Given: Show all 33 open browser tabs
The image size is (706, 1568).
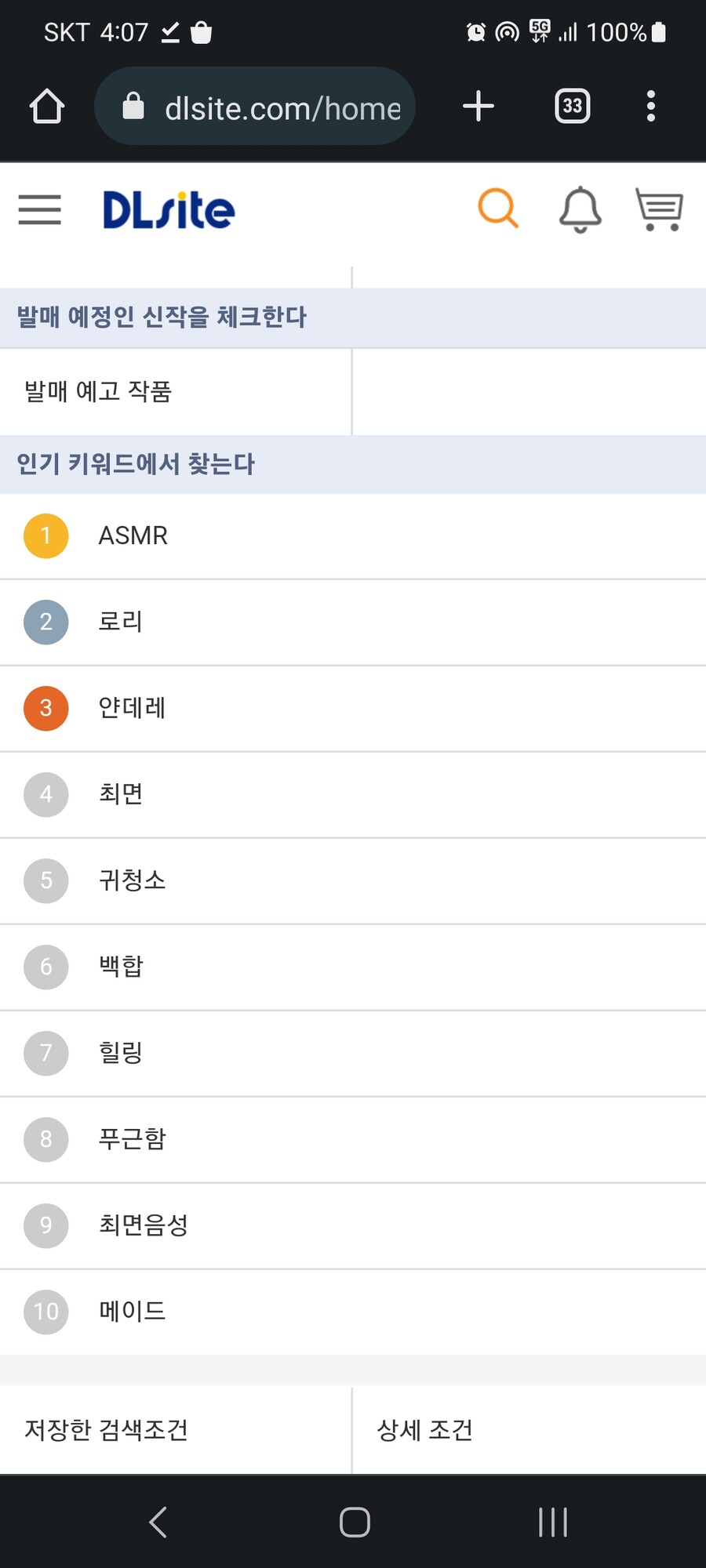Looking at the screenshot, I should coord(571,106).
